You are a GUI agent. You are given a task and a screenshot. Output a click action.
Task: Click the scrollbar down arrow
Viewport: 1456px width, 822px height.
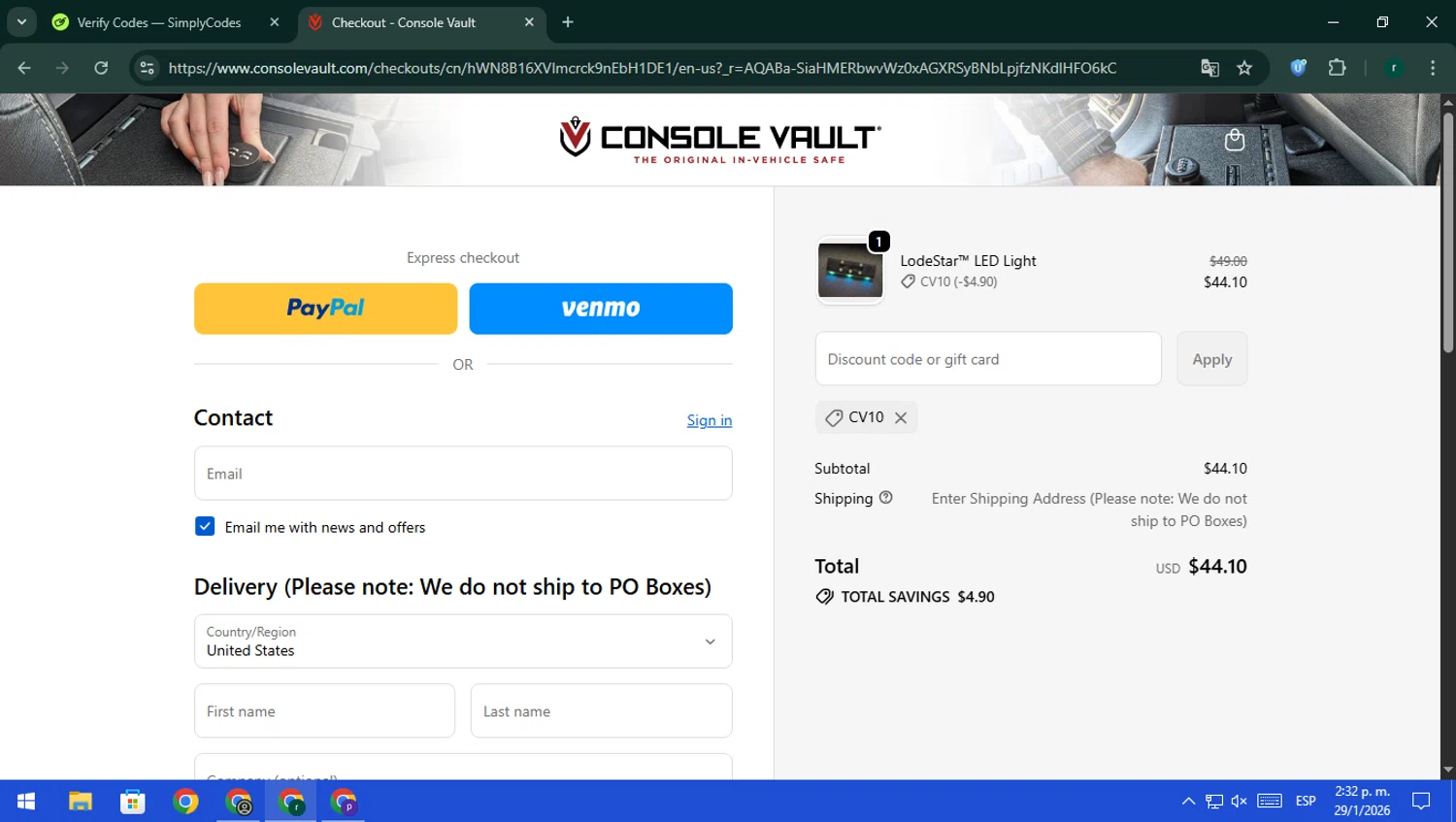[1447, 770]
